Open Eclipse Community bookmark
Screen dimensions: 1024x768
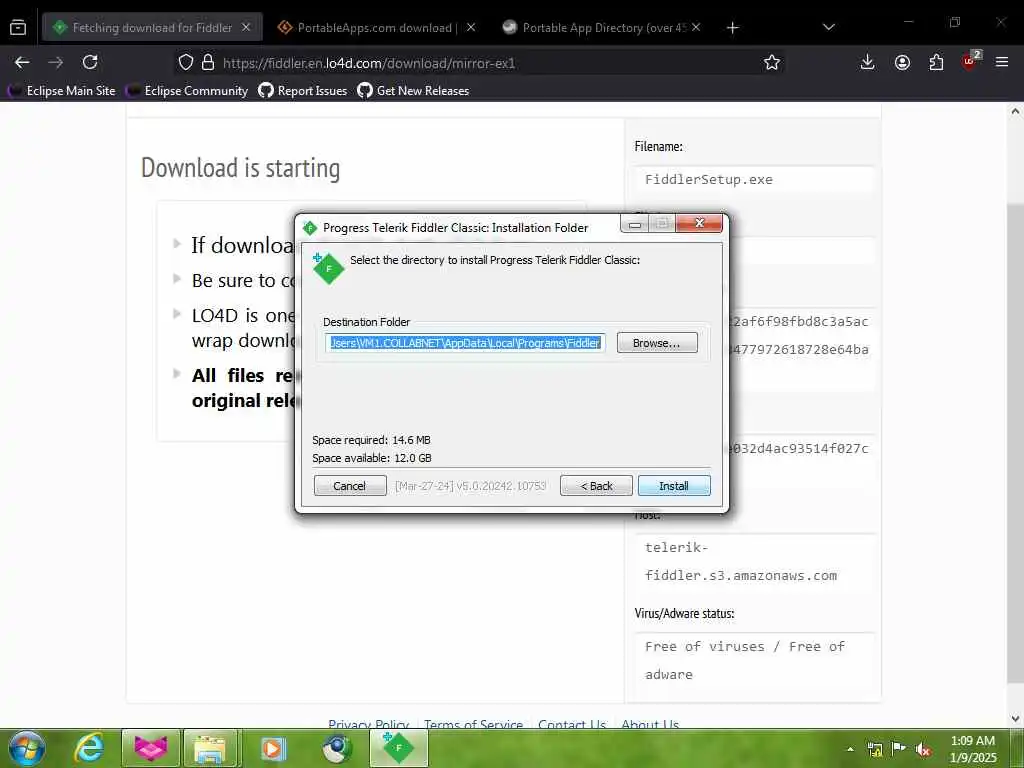pyautogui.click(x=187, y=91)
